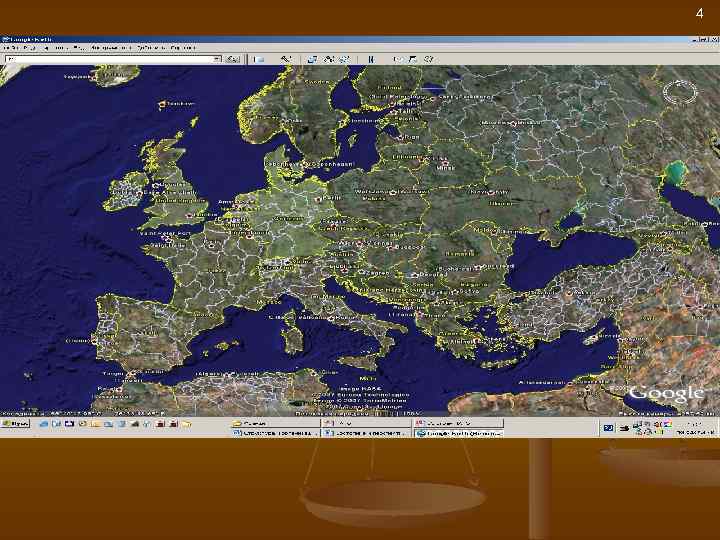Click the blue language indicator in tray
The image size is (720, 540).
tap(608, 428)
